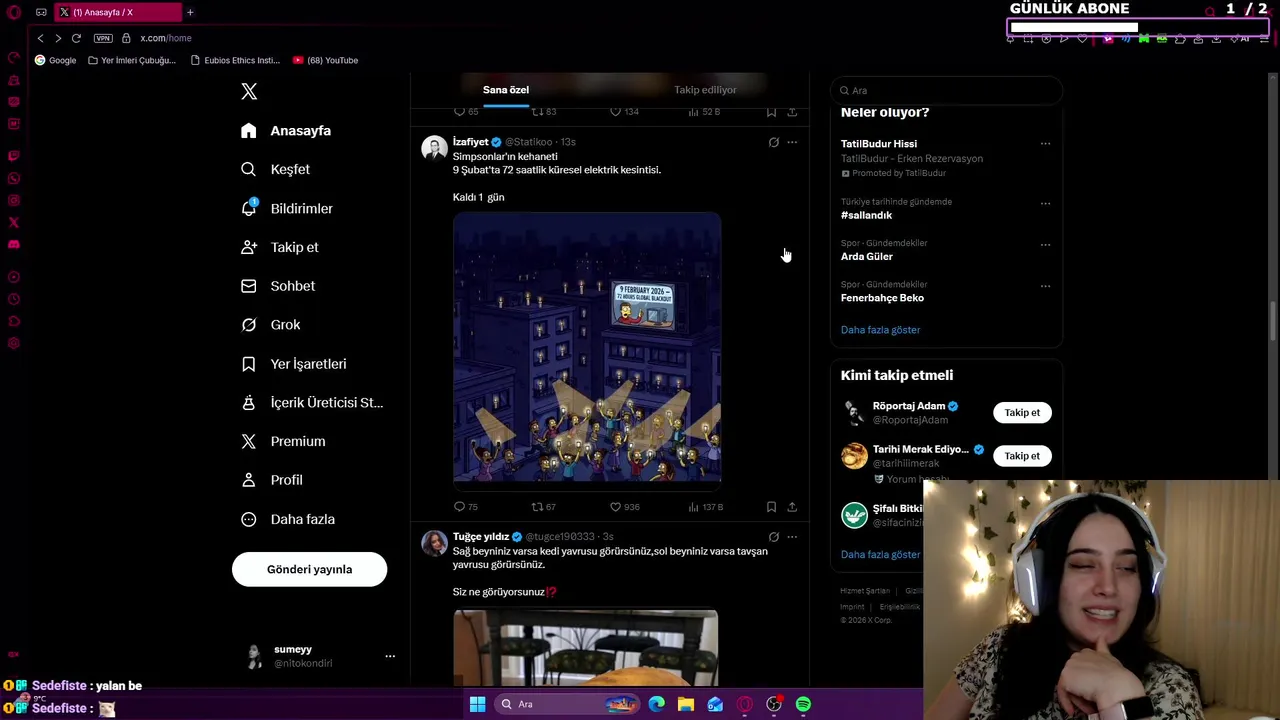Share the post above İzafiyet's
Screen dimensions: 1280x720
click(792, 112)
